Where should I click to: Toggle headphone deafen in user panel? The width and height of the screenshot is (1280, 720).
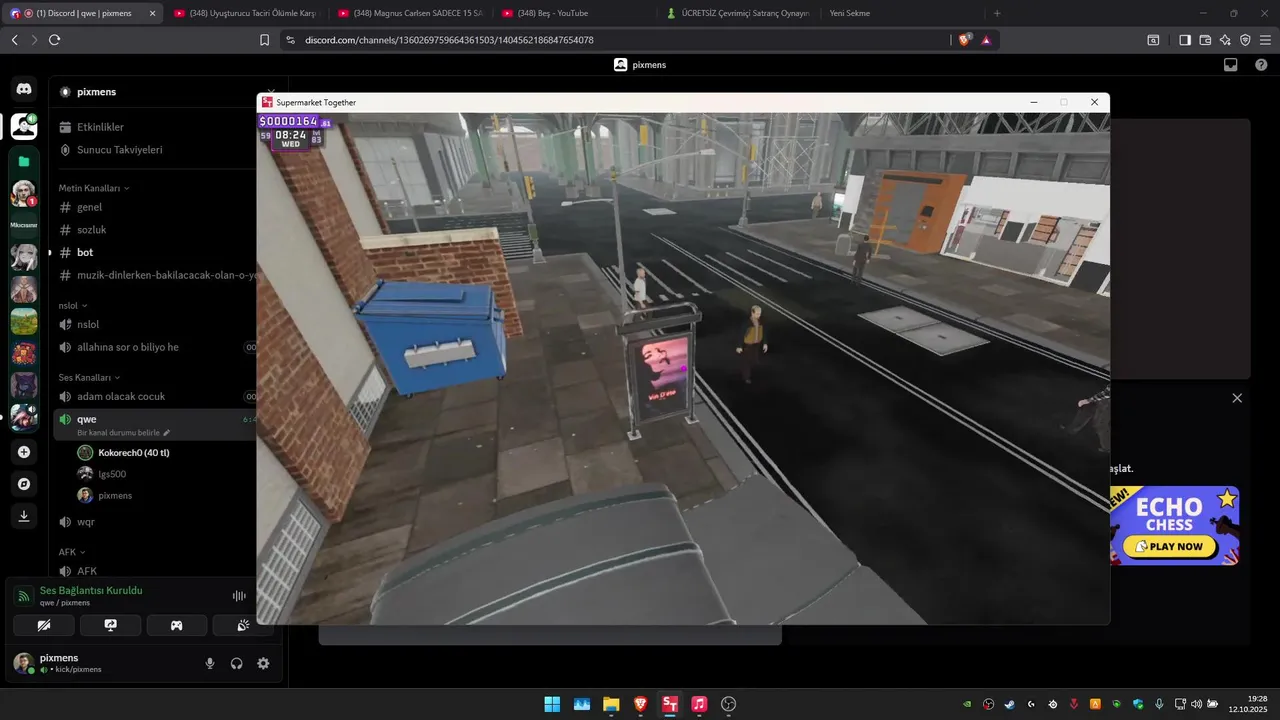point(237,663)
